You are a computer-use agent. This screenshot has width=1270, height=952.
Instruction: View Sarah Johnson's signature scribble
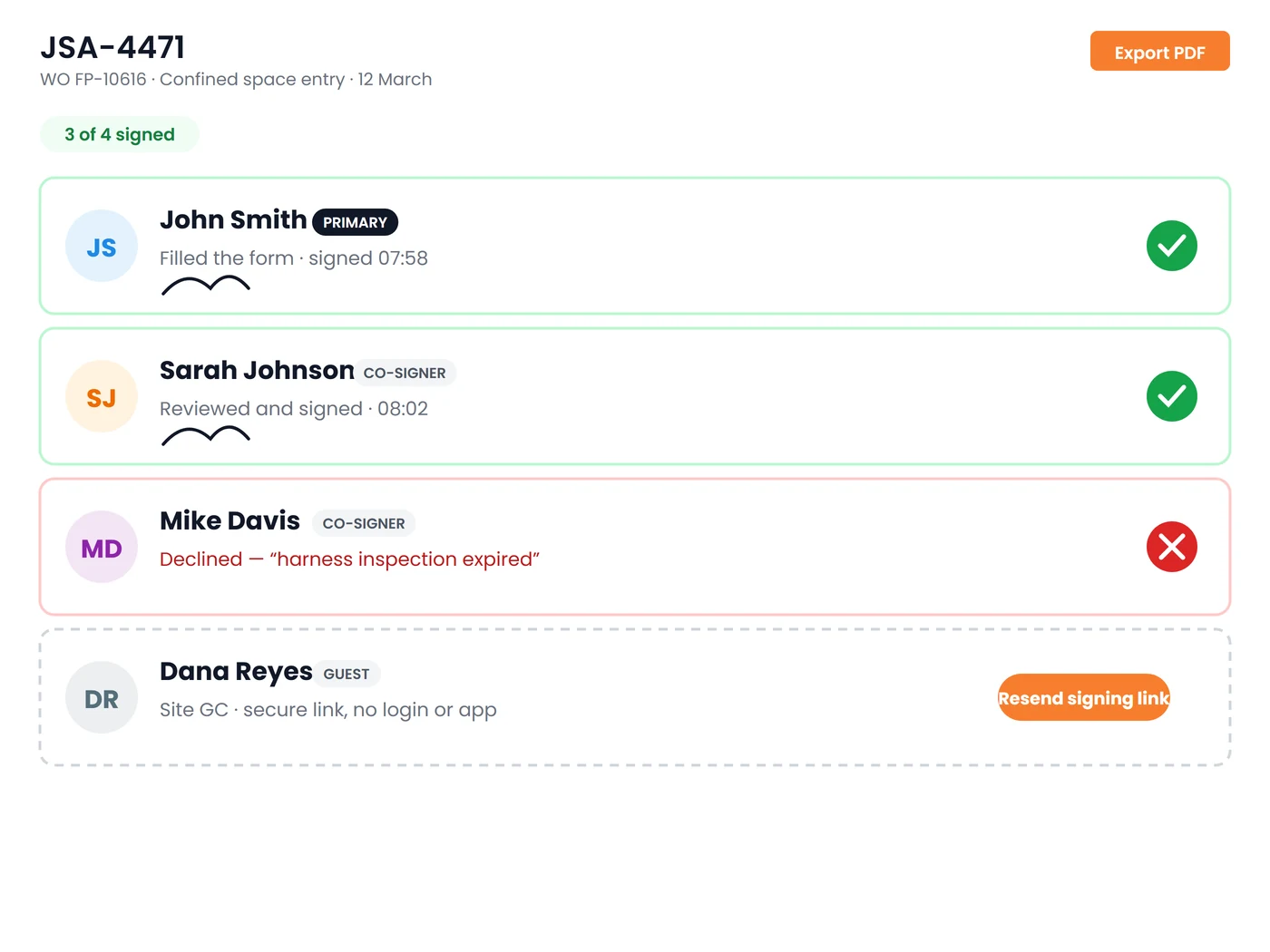pyautogui.click(x=206, y=436)
